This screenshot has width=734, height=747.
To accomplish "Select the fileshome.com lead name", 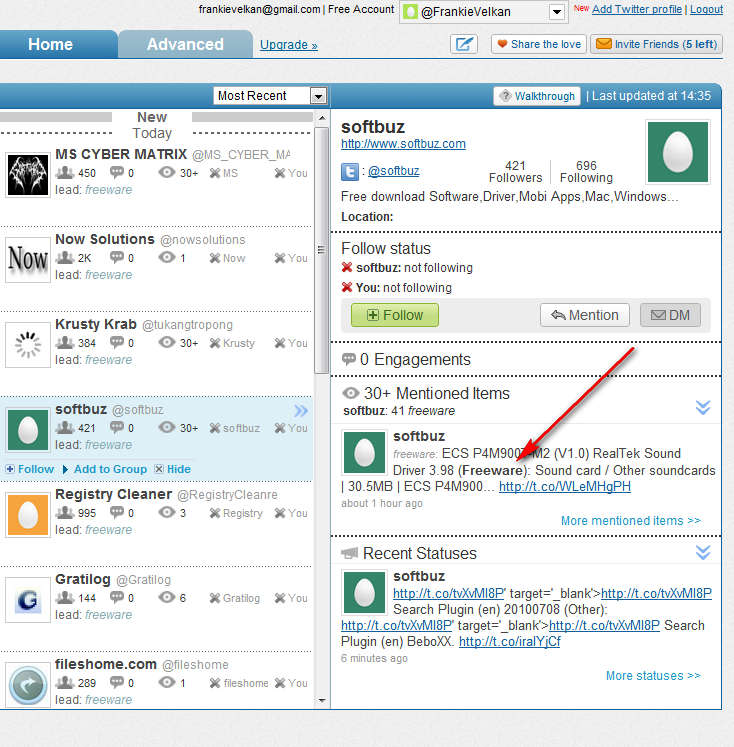I will click(106, 664).
